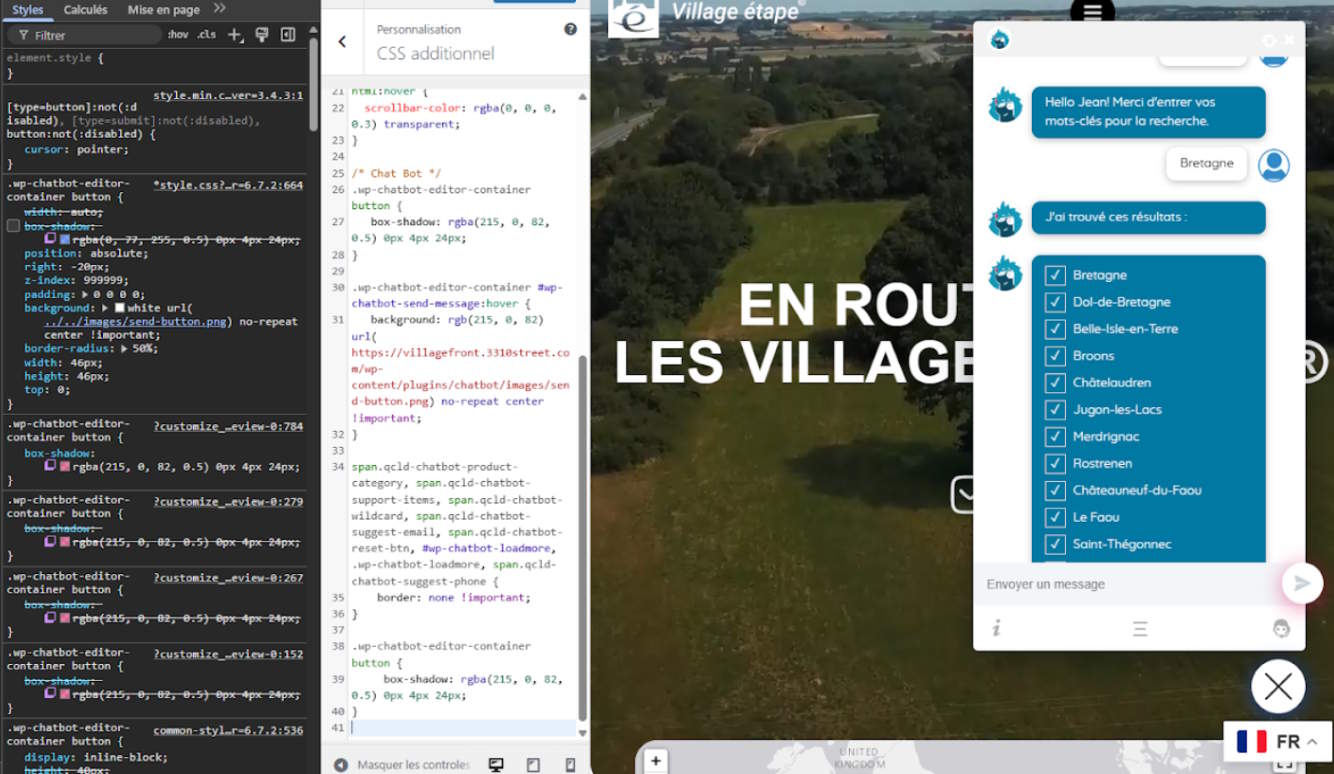The image size is (1334, 774).
Task: Open the Mise en page tab
Action: click(x=163, y=10)
